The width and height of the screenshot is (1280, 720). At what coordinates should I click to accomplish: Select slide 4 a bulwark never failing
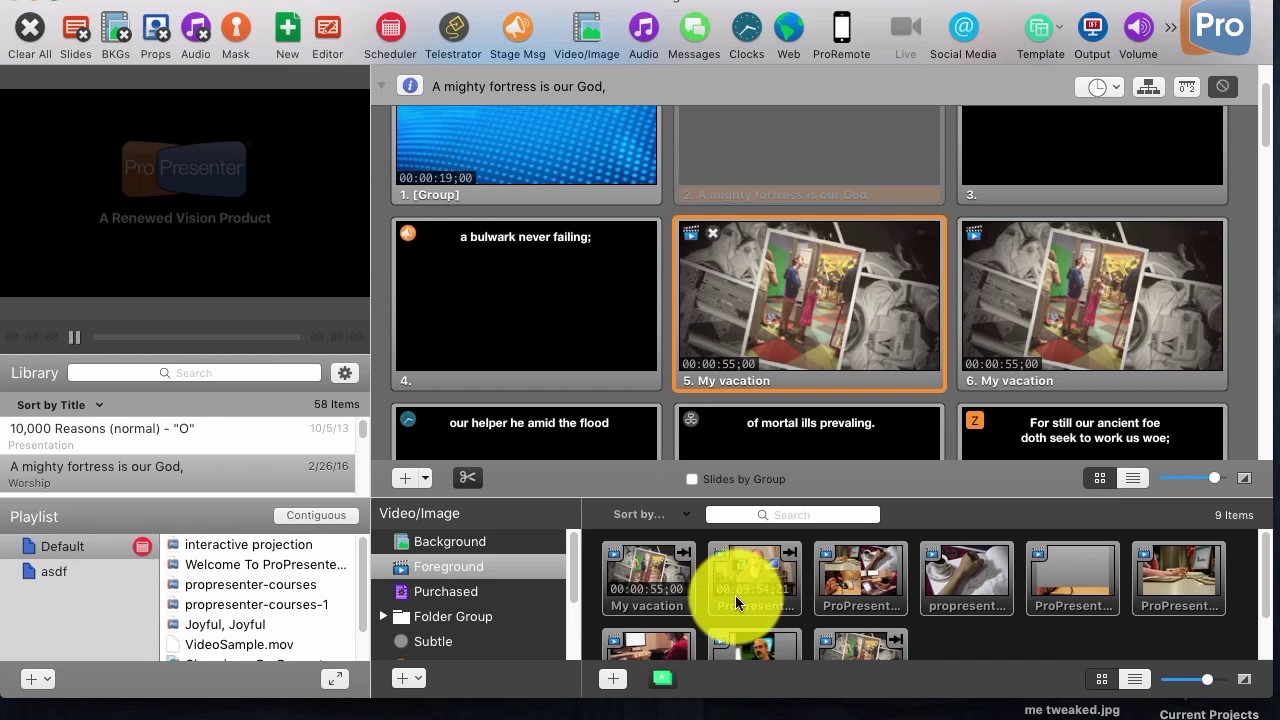pos(526,304)
